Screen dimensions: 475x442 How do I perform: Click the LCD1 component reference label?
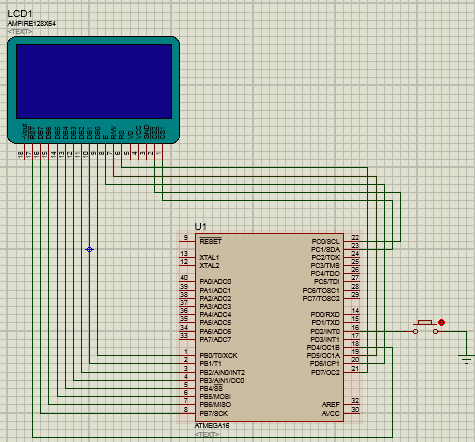[x=20, y=14]
